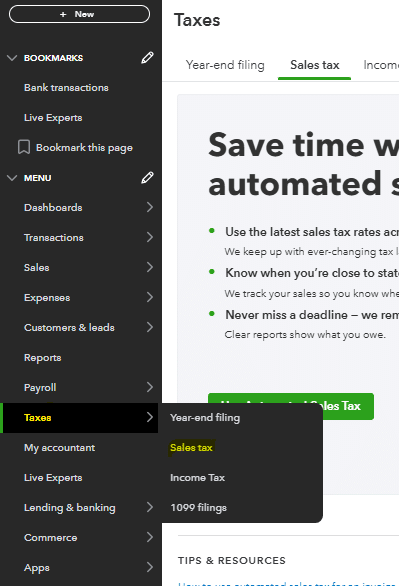Expand the Apps submenu arrow
399x586 pixels.
150,567
